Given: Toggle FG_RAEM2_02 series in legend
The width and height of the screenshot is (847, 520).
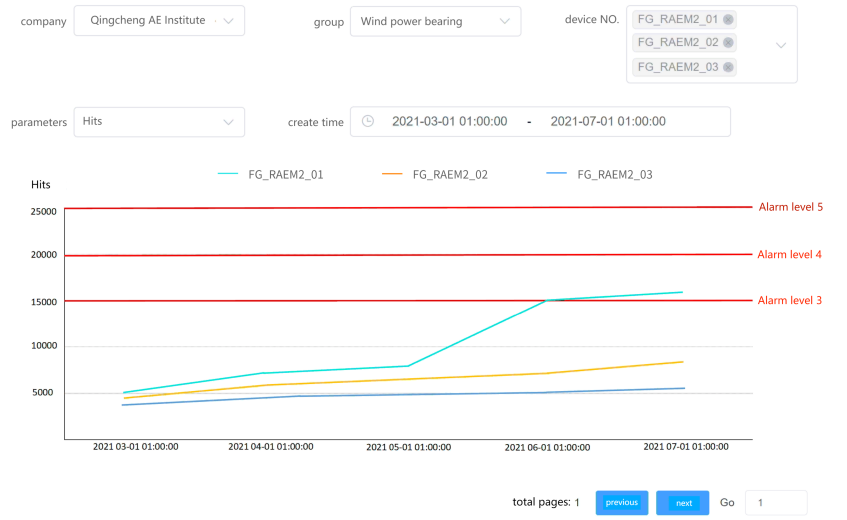Looking at the screenshot, I should coord(435,174).
